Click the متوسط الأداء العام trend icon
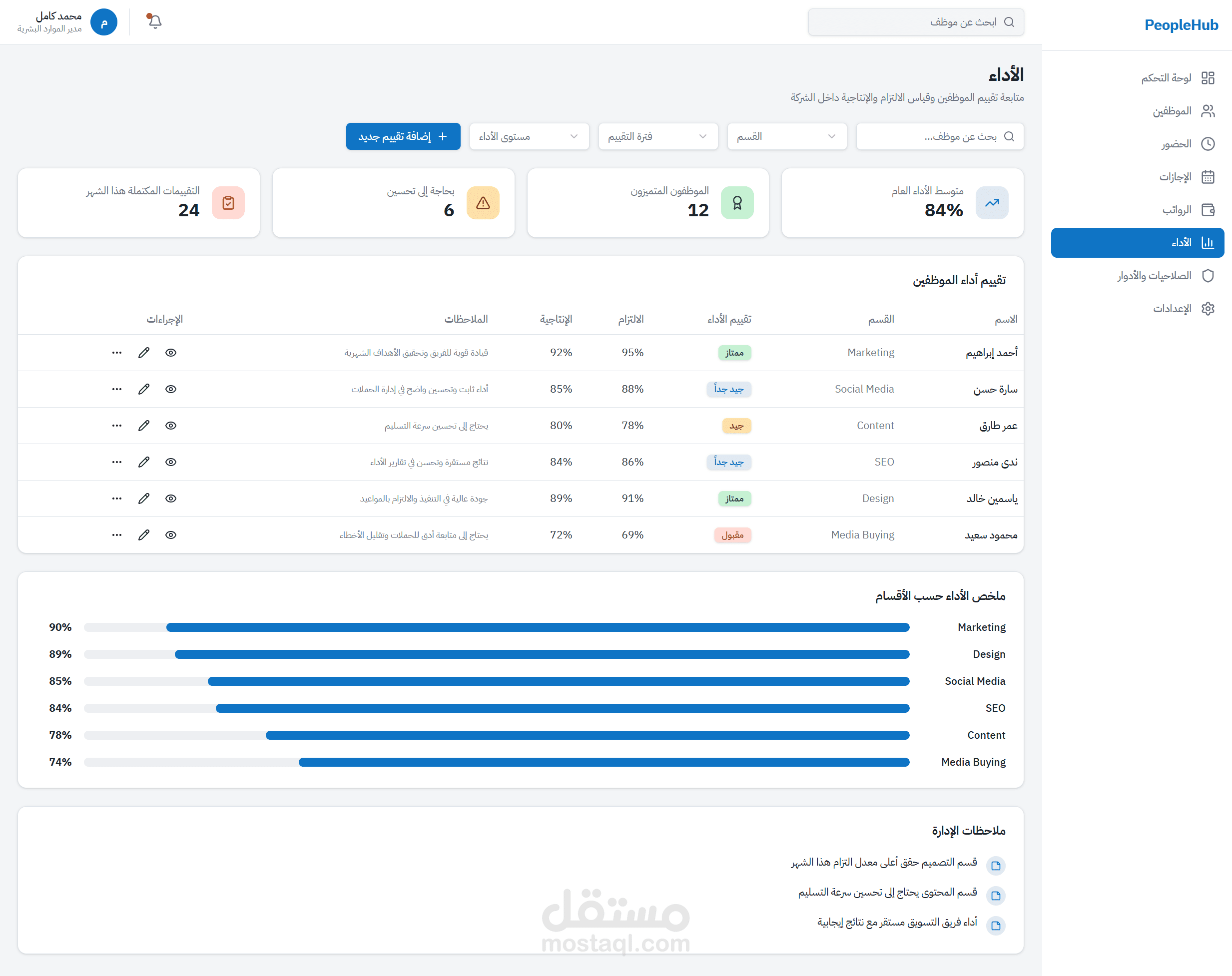 click(x=992, y=203)
